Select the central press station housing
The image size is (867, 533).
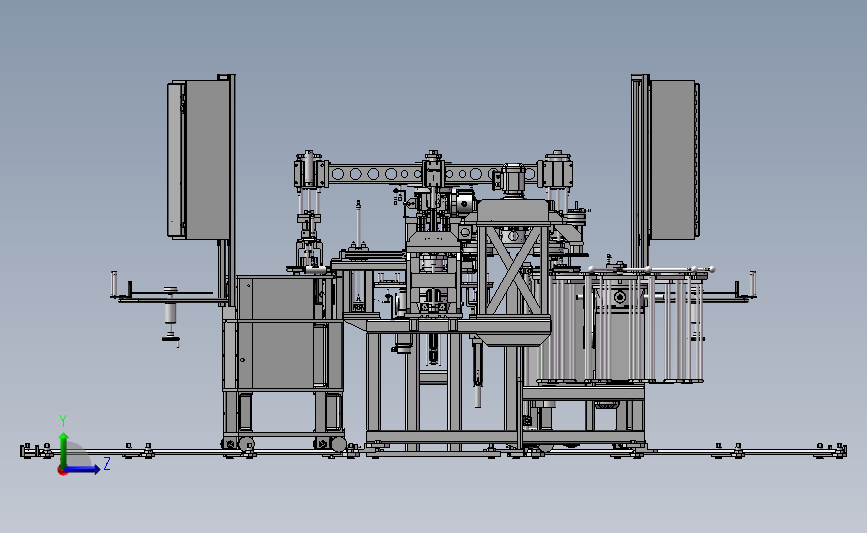tap(434, 274)
